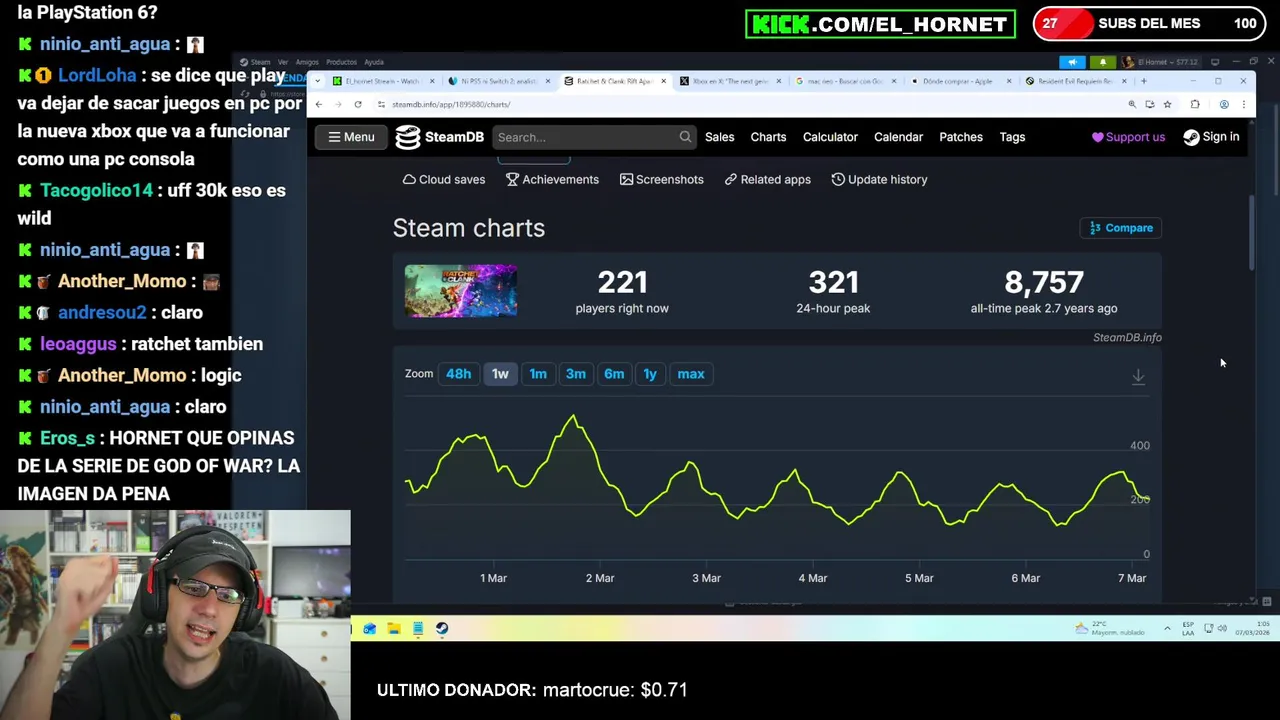Screen dimensions: 1280x720
Task: Open a new browser tab with plus
Action: click(1144, 81)
